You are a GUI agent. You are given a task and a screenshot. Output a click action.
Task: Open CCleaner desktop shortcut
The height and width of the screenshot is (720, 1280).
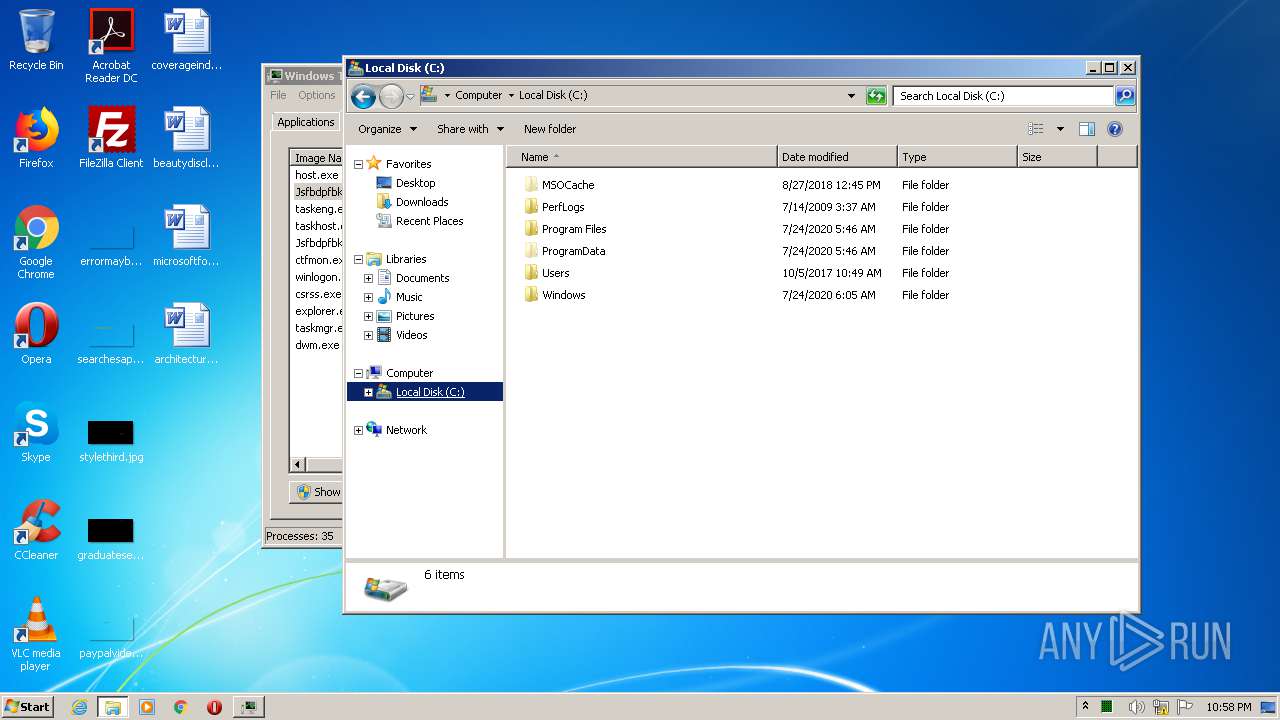(36, 530)
